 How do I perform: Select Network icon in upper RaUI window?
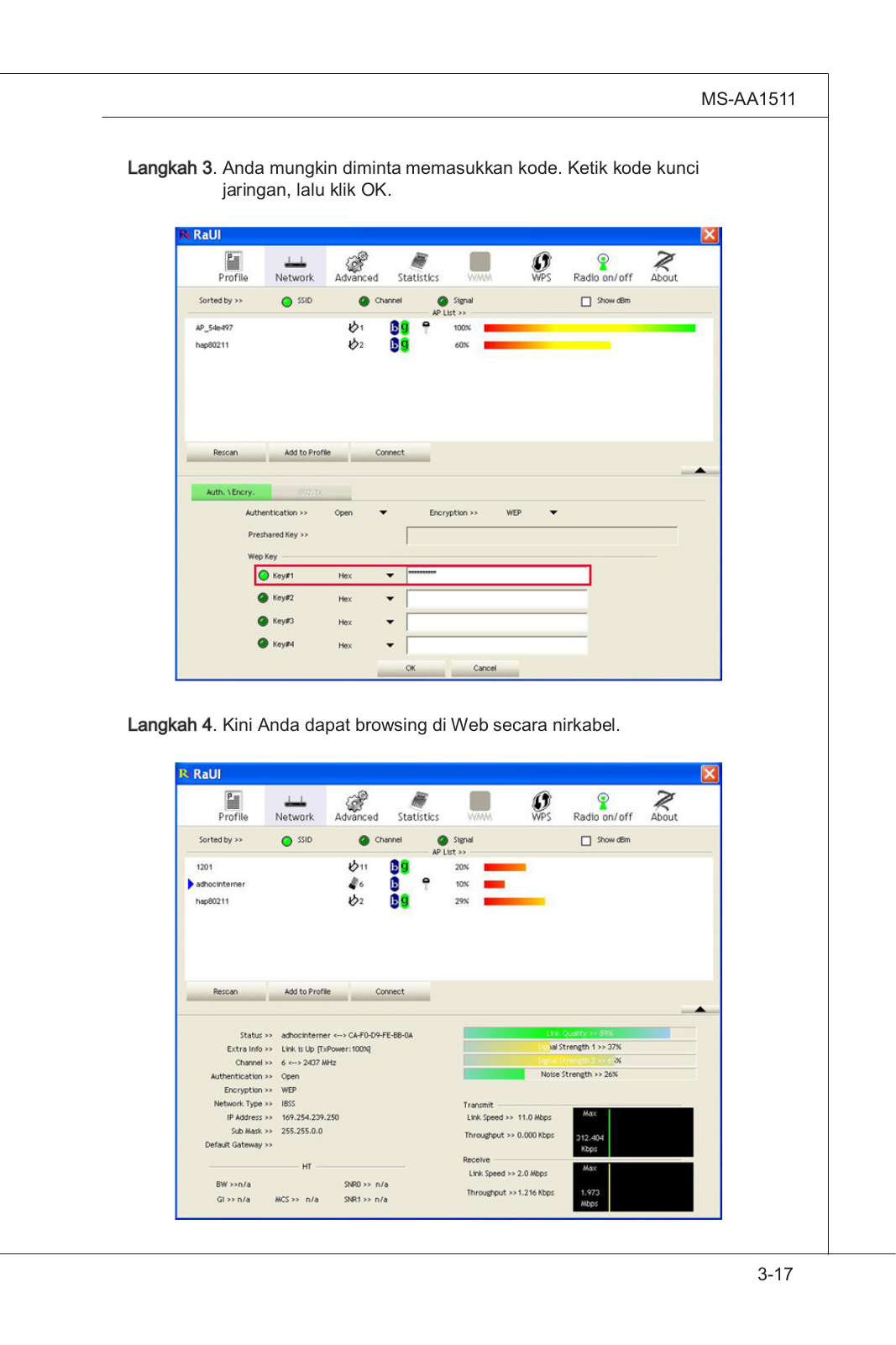(294, 266)
